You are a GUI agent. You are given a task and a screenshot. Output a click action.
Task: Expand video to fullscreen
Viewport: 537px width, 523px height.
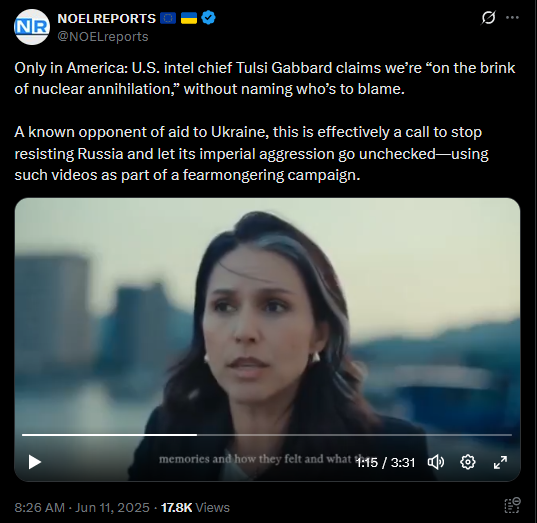click(x=500, y=462)
